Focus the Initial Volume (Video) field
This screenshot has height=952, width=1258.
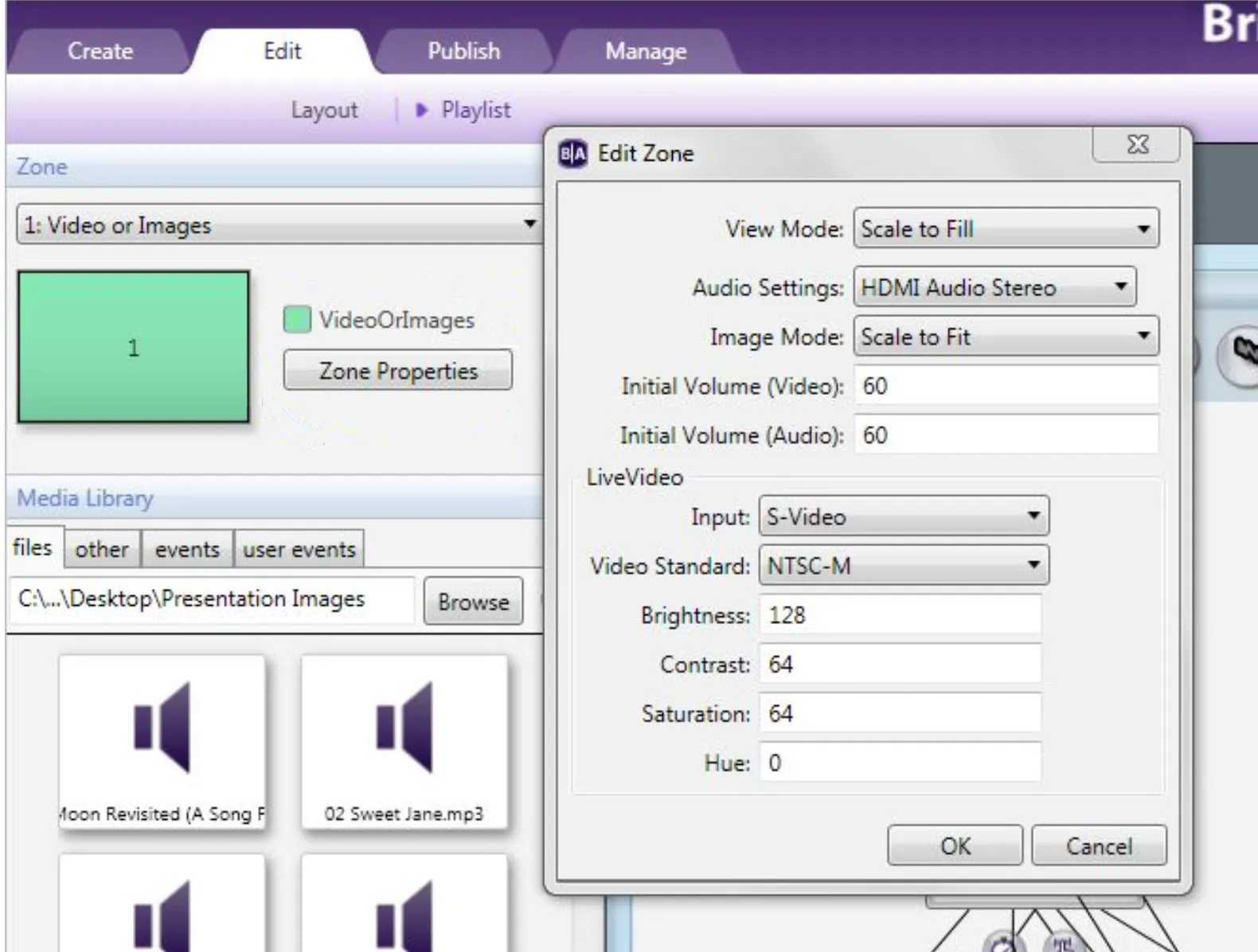[1006, 386]
